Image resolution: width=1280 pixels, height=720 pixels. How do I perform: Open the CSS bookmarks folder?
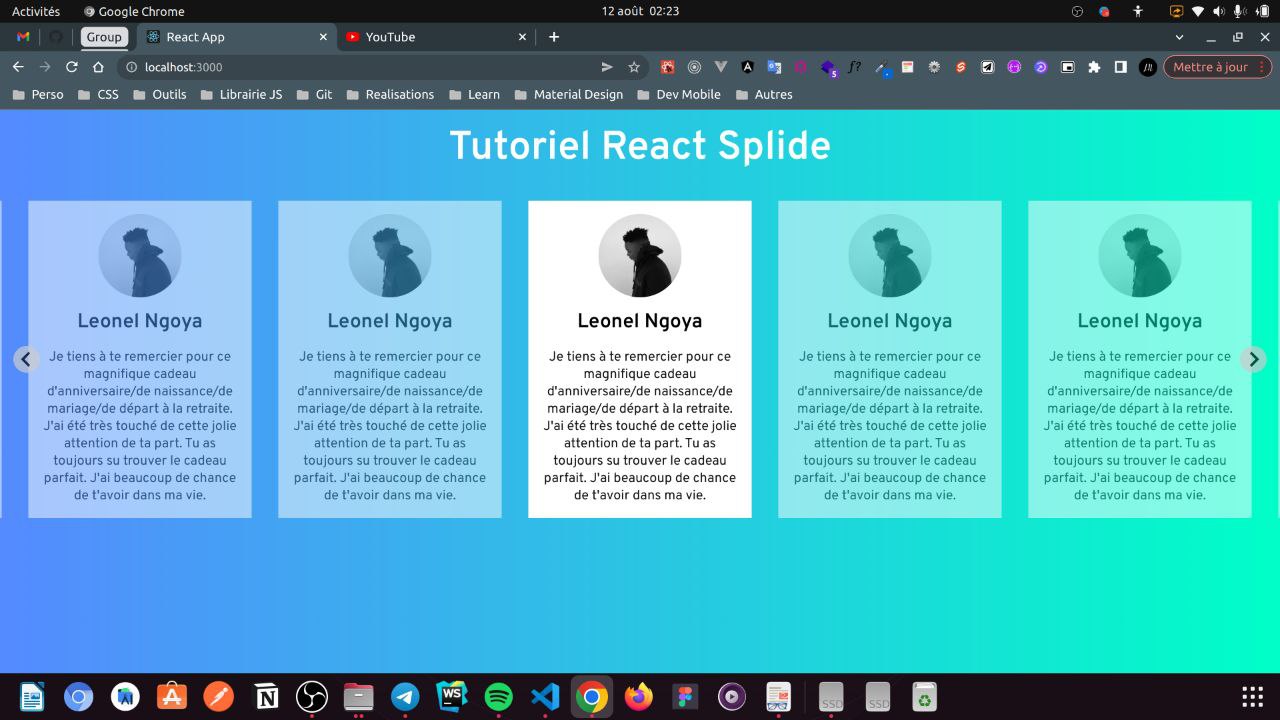[97, 94]
